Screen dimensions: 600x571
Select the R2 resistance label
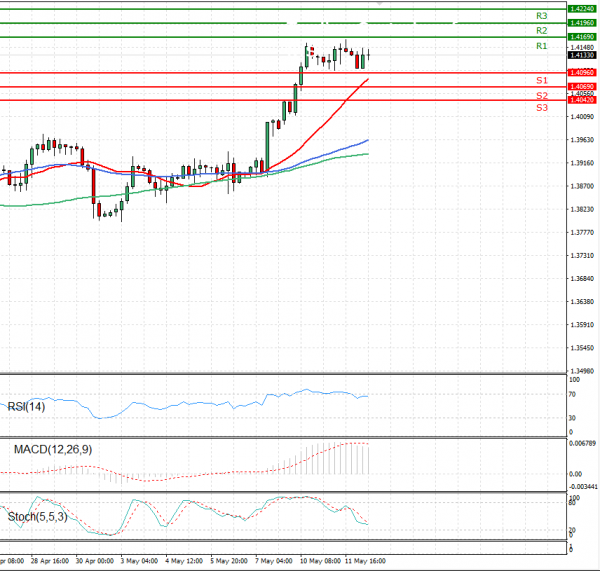(541, 31)
